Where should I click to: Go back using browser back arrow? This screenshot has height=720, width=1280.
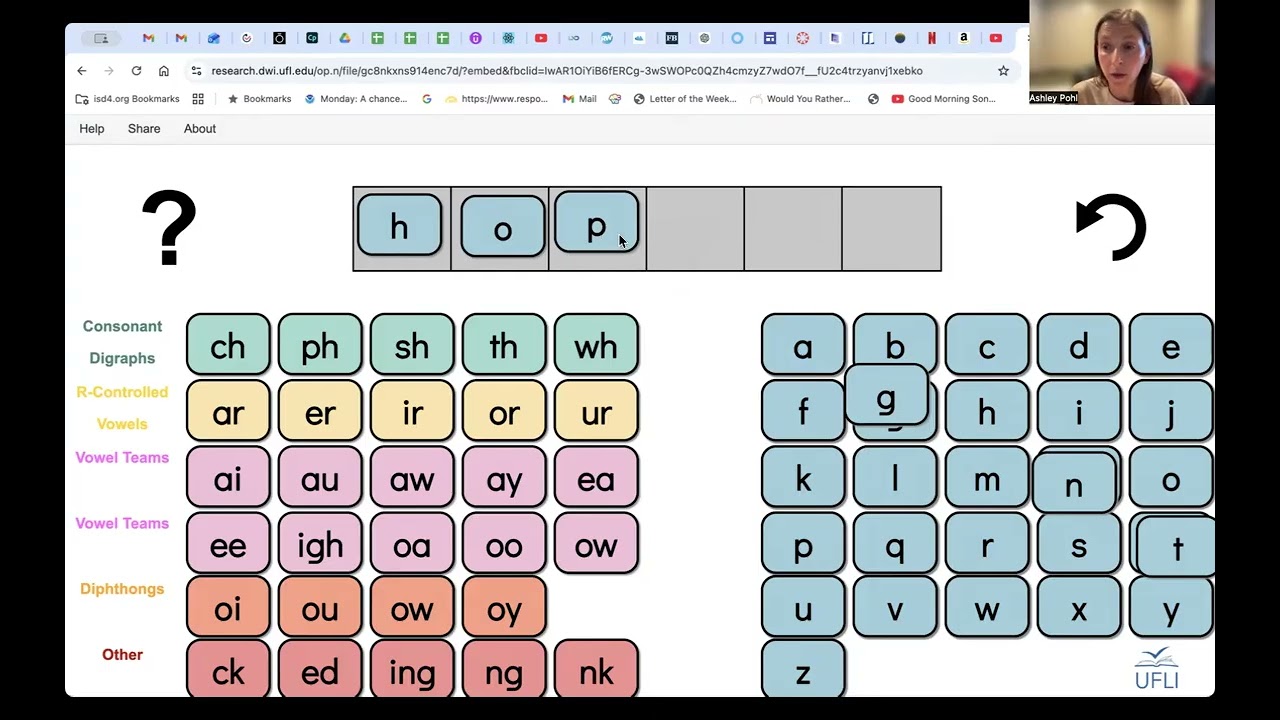(82, 71)
